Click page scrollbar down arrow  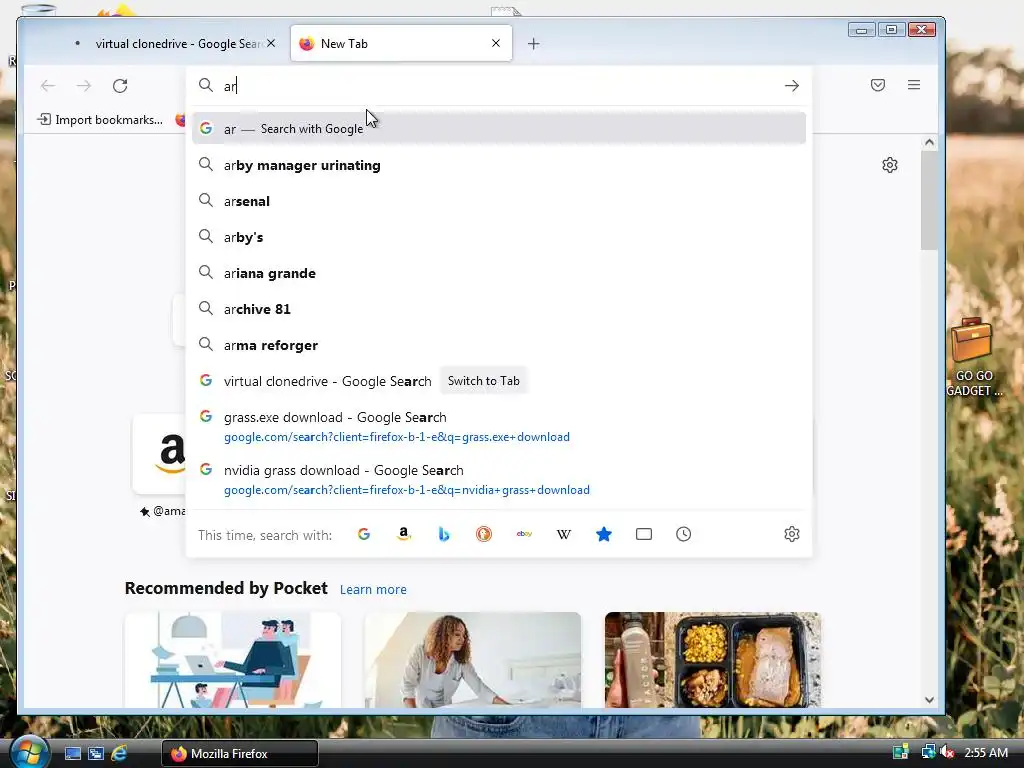(x=929, y=700)
